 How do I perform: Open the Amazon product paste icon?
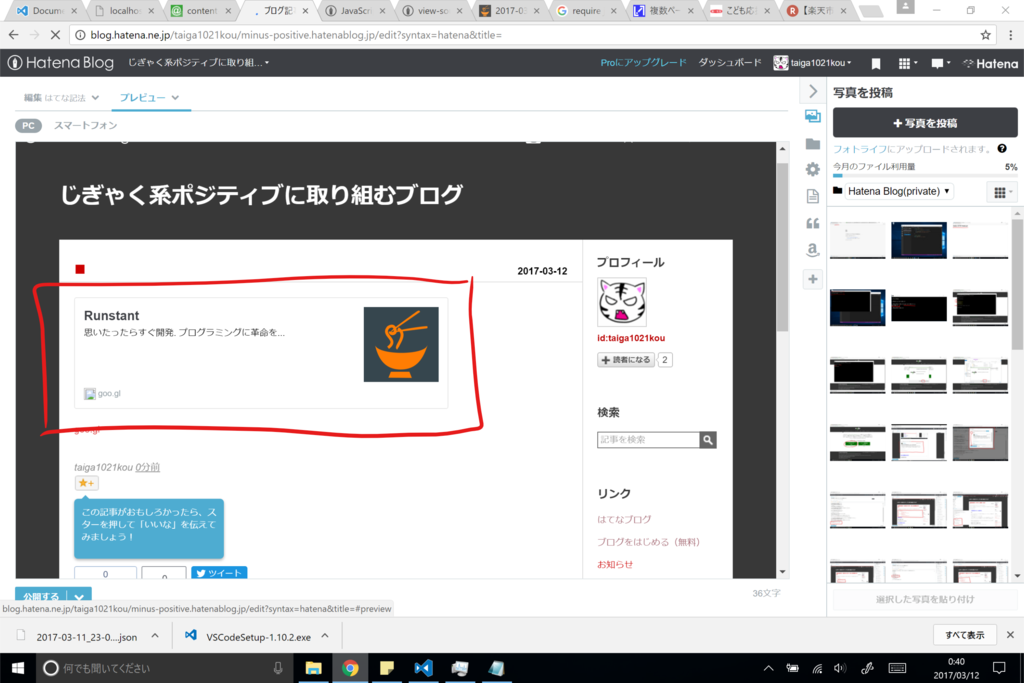click(812, 250)
